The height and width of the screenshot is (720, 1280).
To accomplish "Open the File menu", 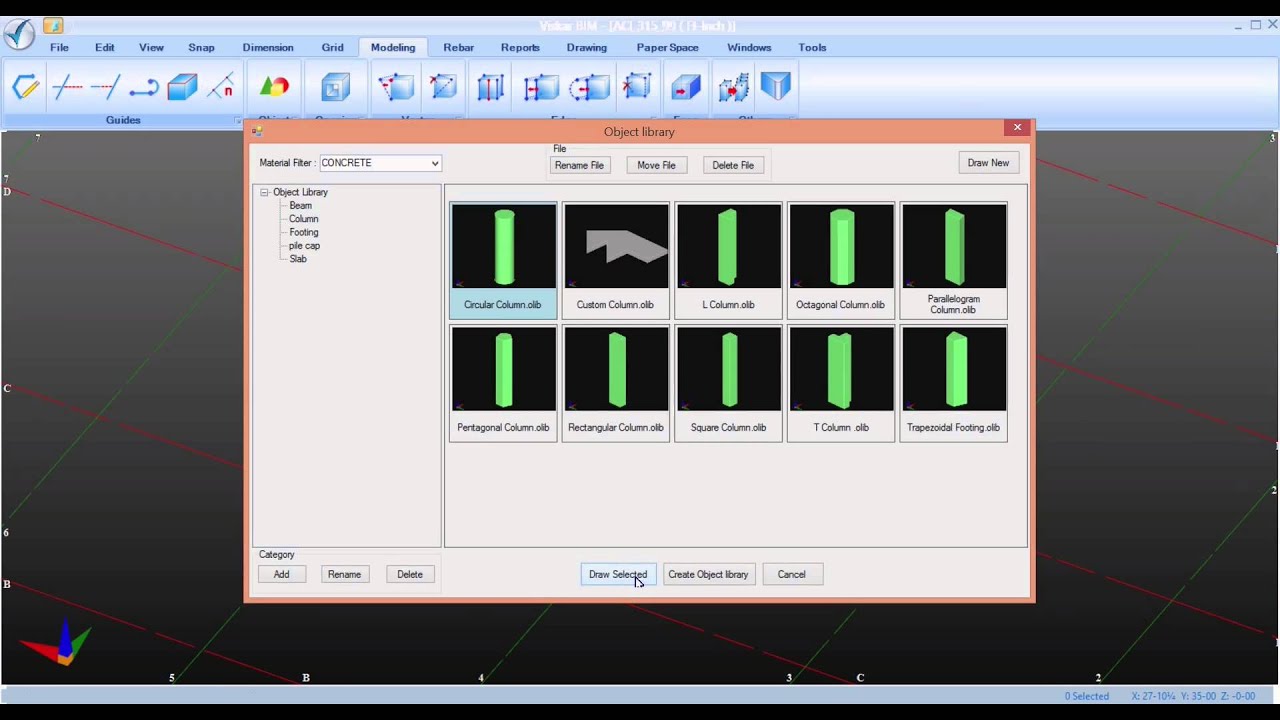I will pos(59,47).
